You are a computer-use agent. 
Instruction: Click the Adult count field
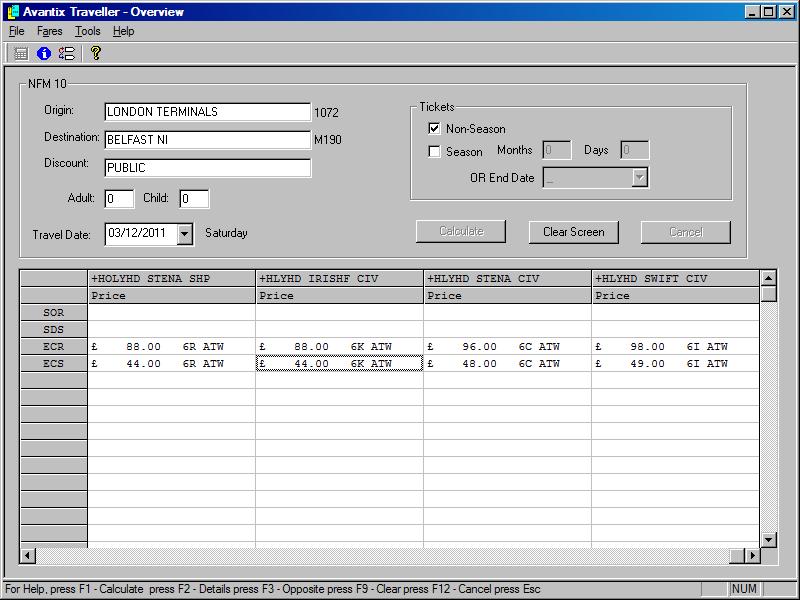[x=119, y=198]
